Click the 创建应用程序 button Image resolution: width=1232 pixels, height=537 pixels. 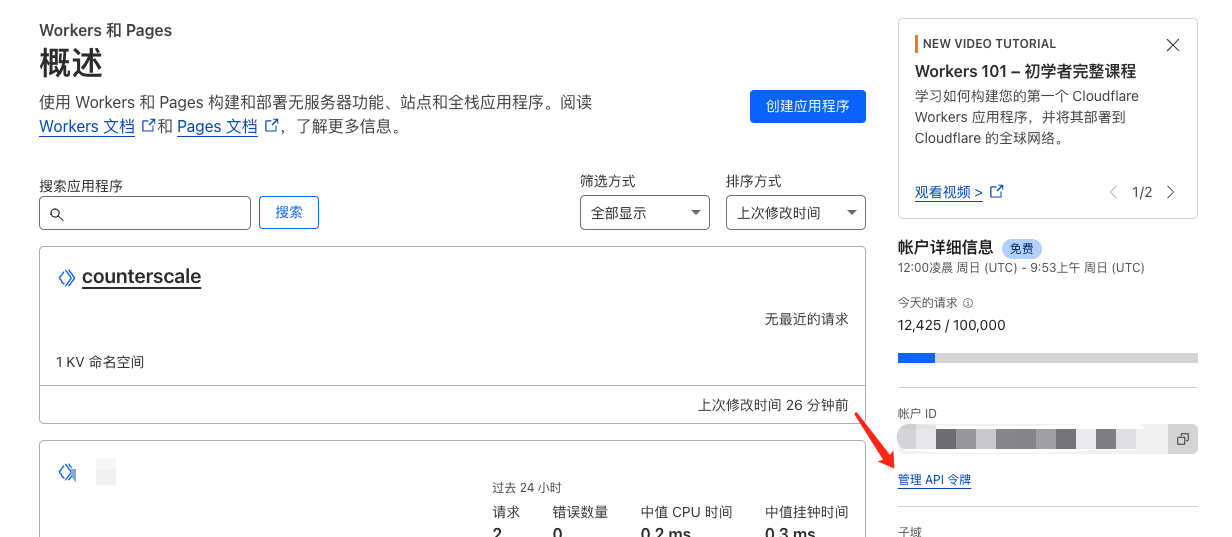point(807,106)
